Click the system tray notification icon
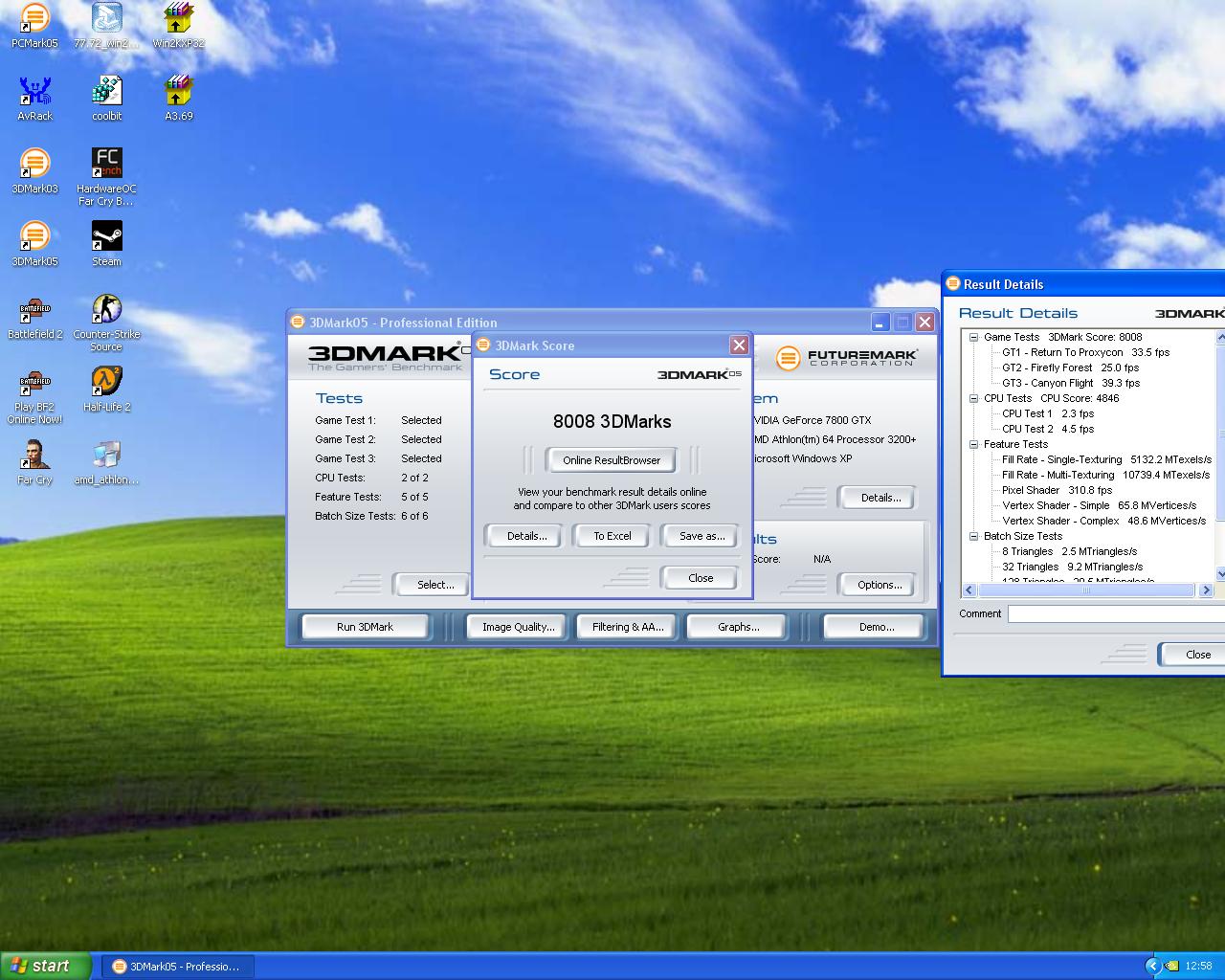 (x=1171, y=966)
